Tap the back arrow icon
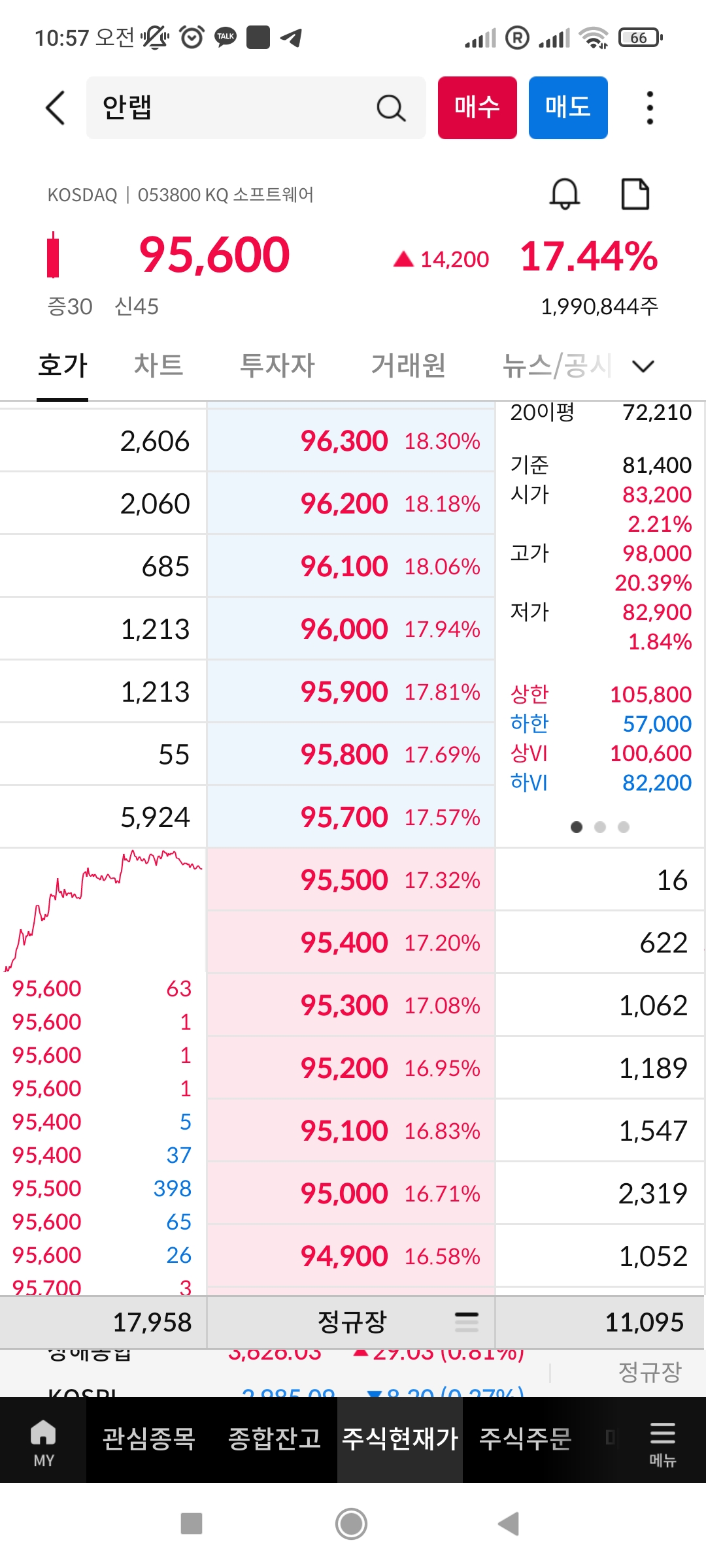 tap(56, 108)
